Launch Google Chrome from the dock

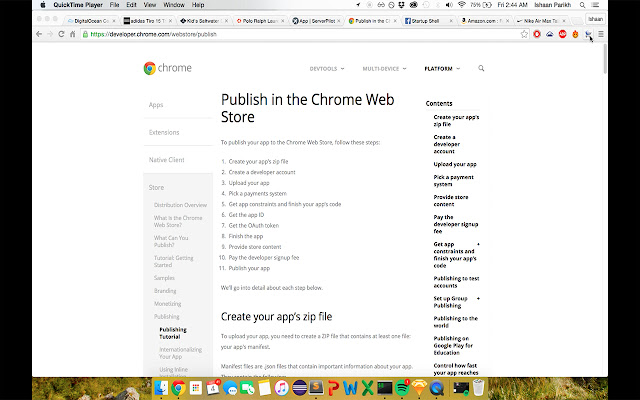[x=178, y=388]
